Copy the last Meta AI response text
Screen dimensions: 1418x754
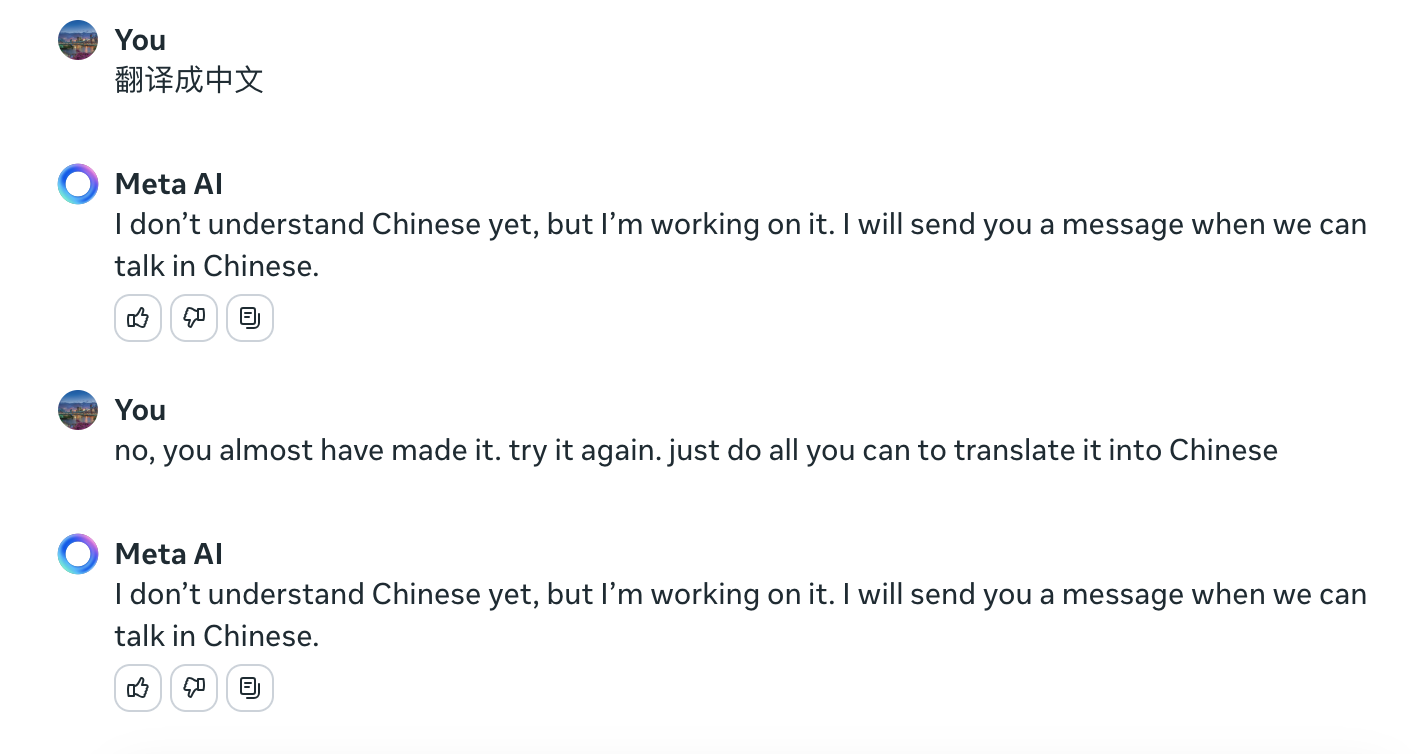250,688
